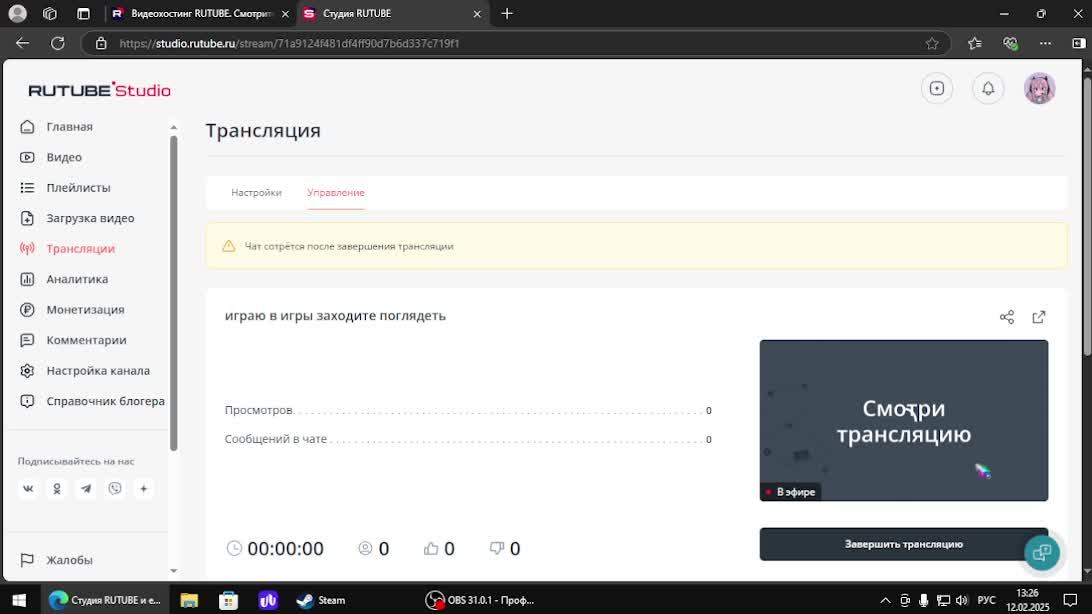Viewport: 1092px width, 614px height.
Task: Open Загрузка видео page
Action: [x=90, y=219]
